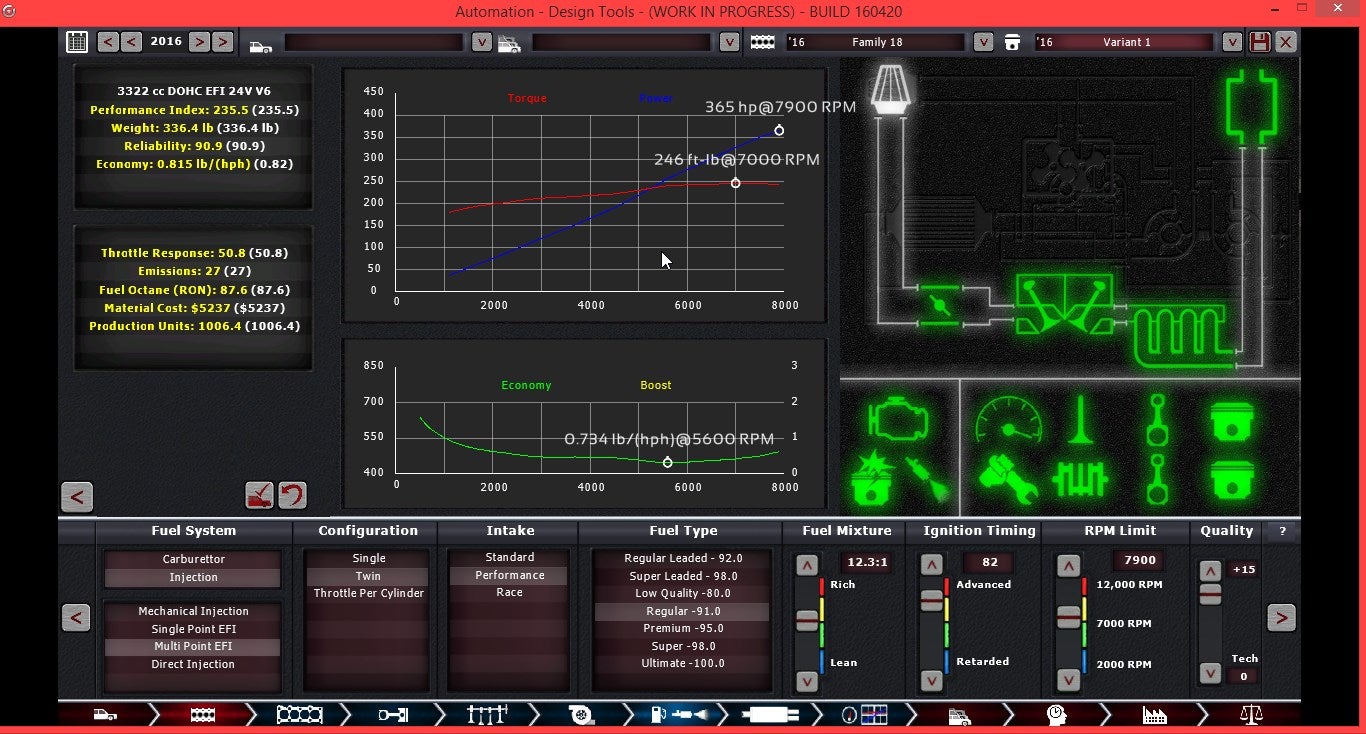Click the lower connecting rod icon
This screenshot has height=734, width=1366.
[1157, 479]
